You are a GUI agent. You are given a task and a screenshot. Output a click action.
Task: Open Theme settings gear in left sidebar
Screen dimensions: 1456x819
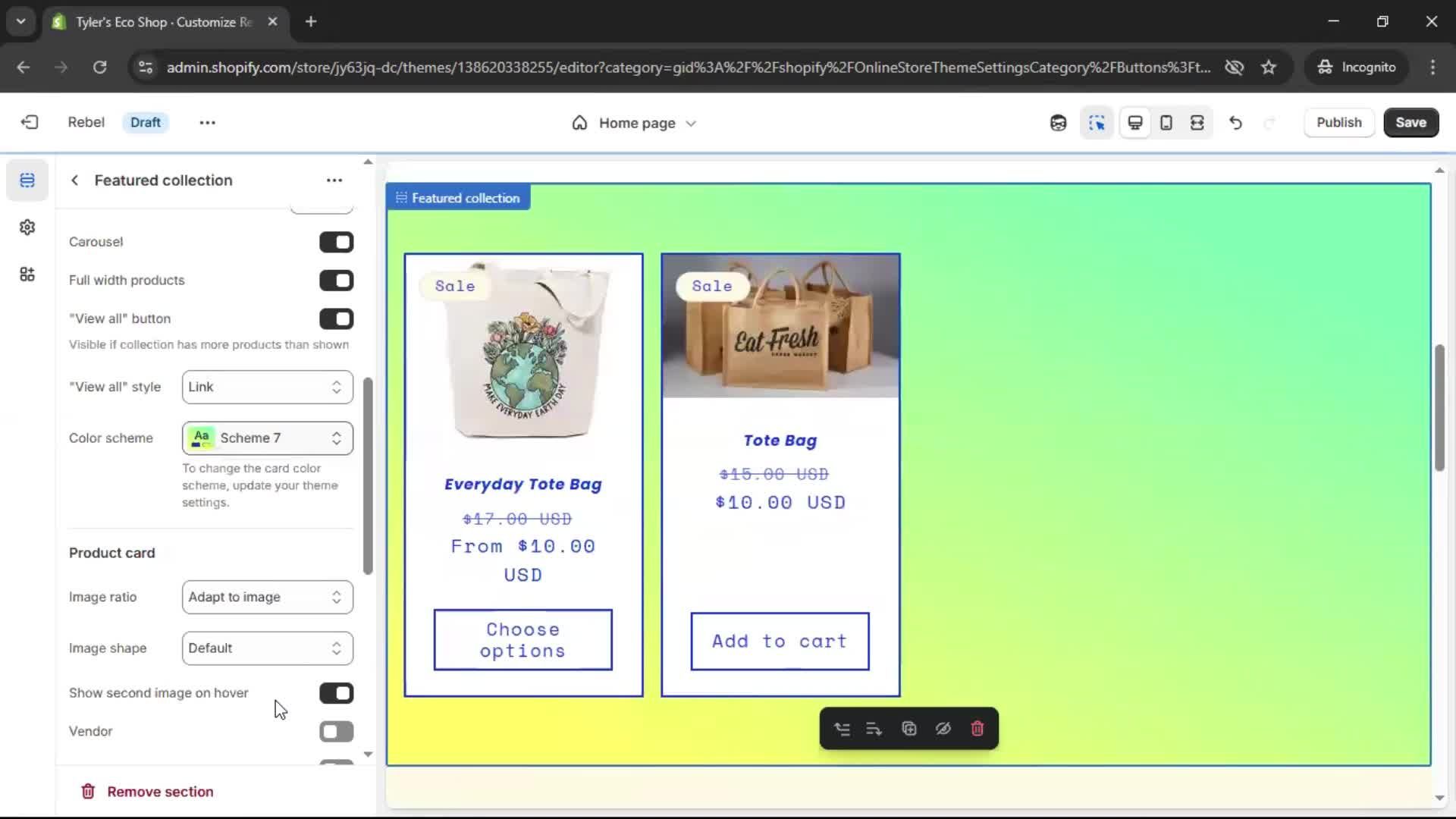click(x=27, y=227)
